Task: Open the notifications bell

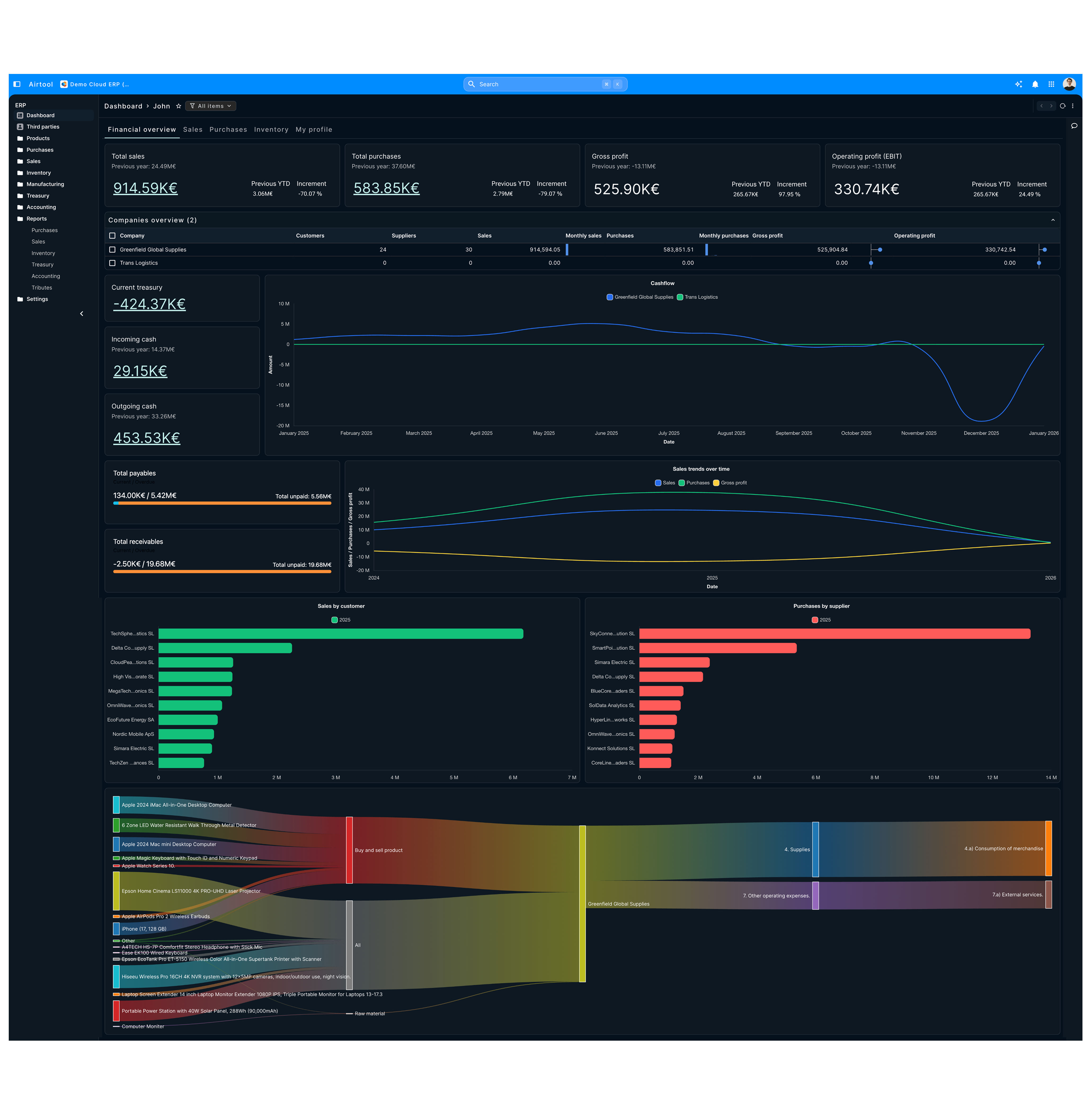Action: click(x=1035, y=84)
